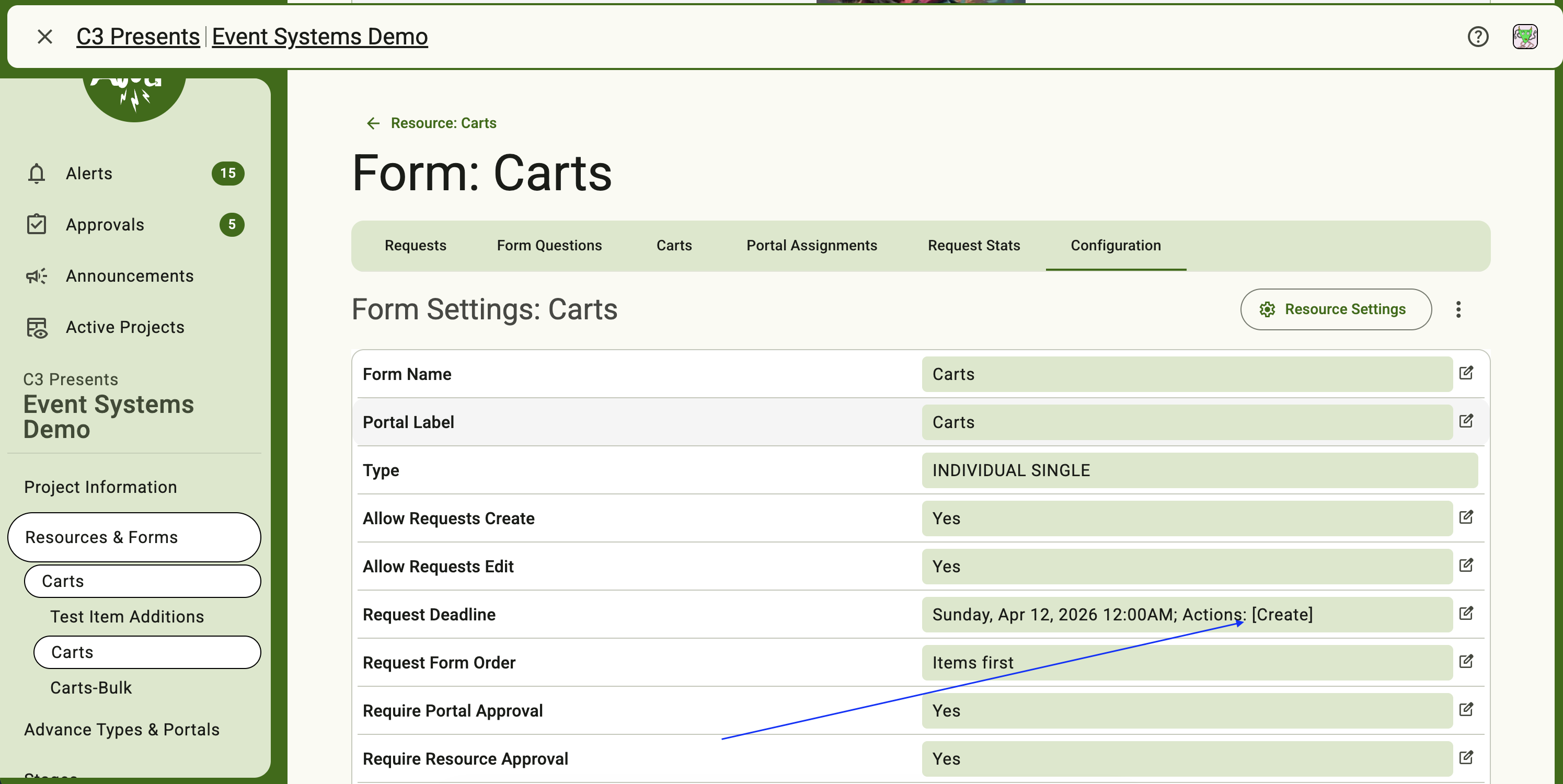
Task: Click the Items first value
Action: [x=1187, y=663]
